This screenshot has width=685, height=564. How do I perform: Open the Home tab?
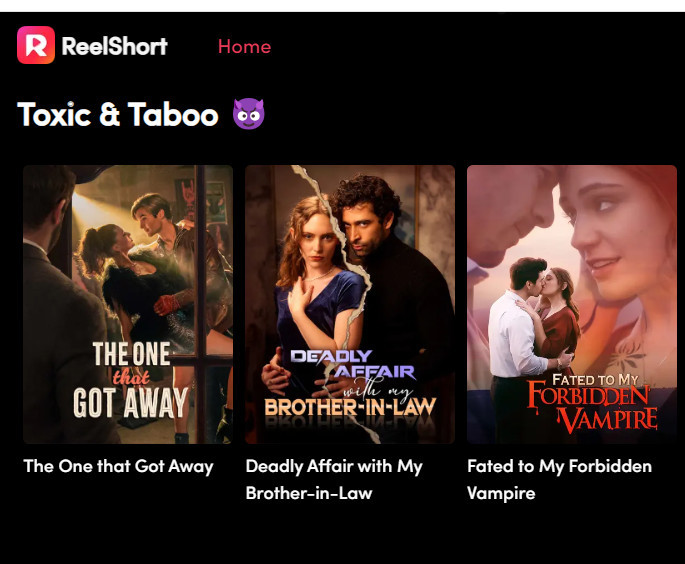[x=244, y=46]
